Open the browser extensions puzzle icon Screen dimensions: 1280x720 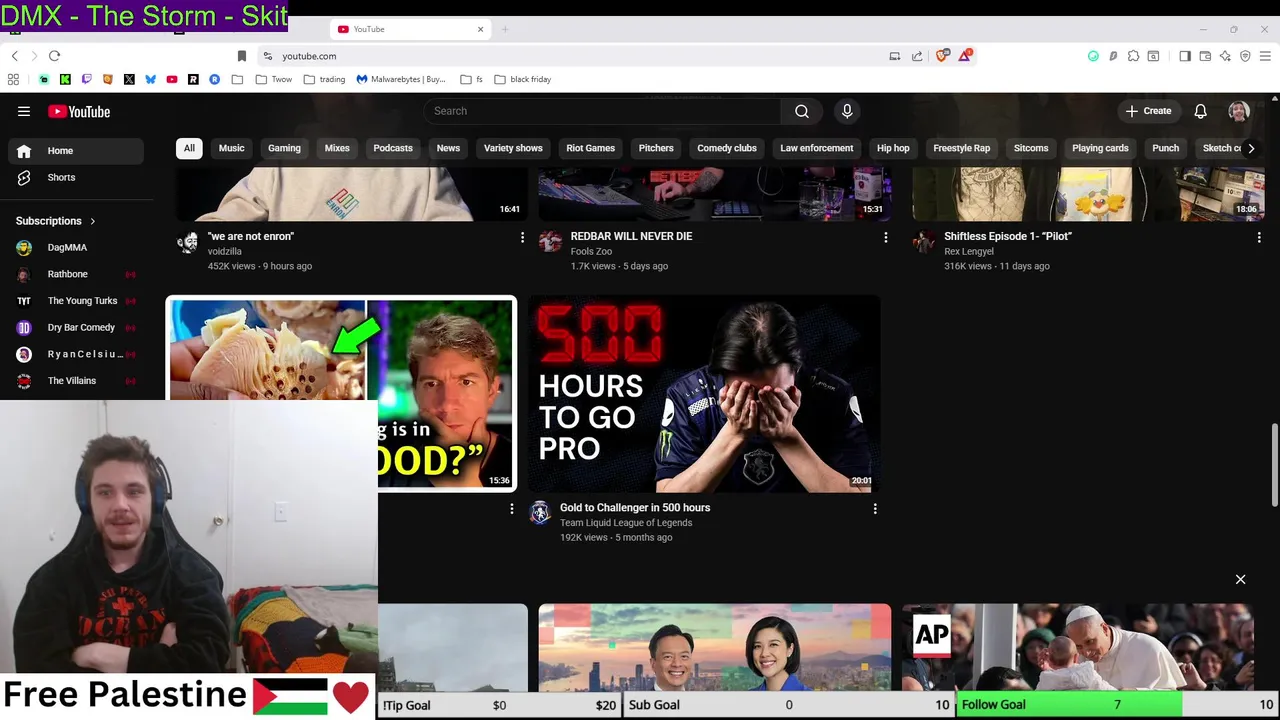[x=1133, y=56]
